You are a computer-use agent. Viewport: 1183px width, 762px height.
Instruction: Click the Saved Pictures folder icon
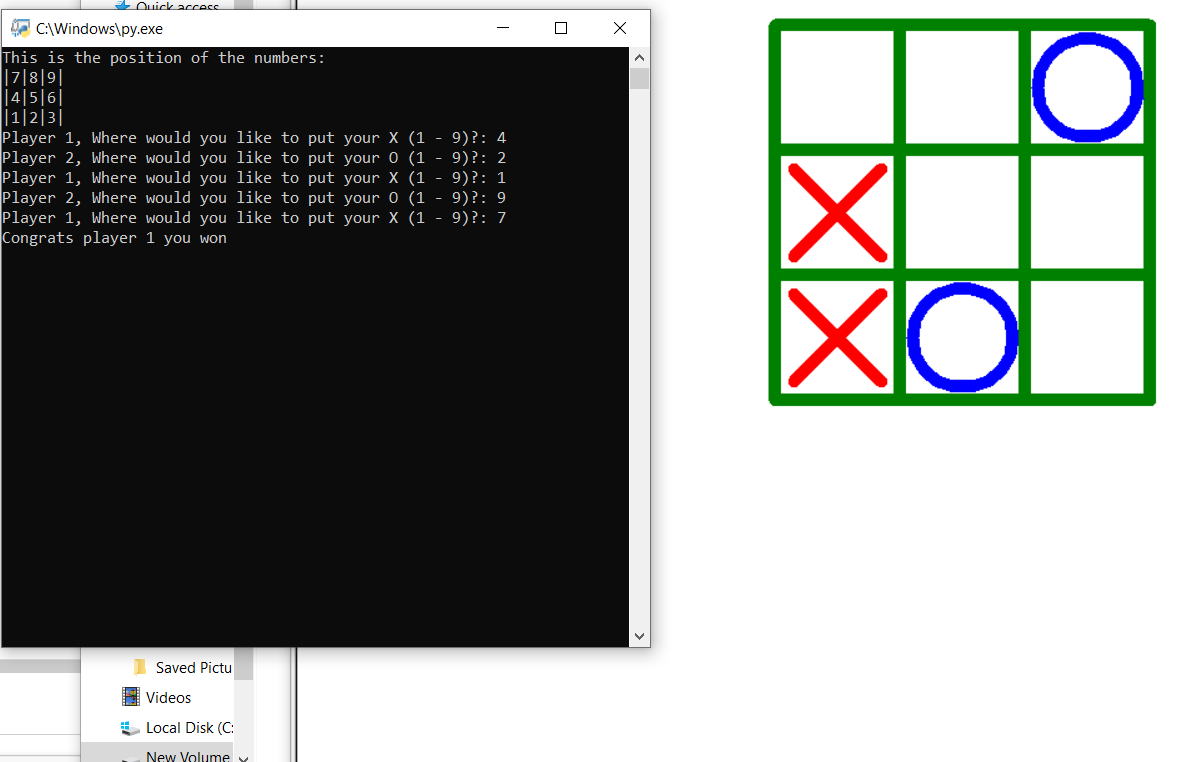coord(140,667)
